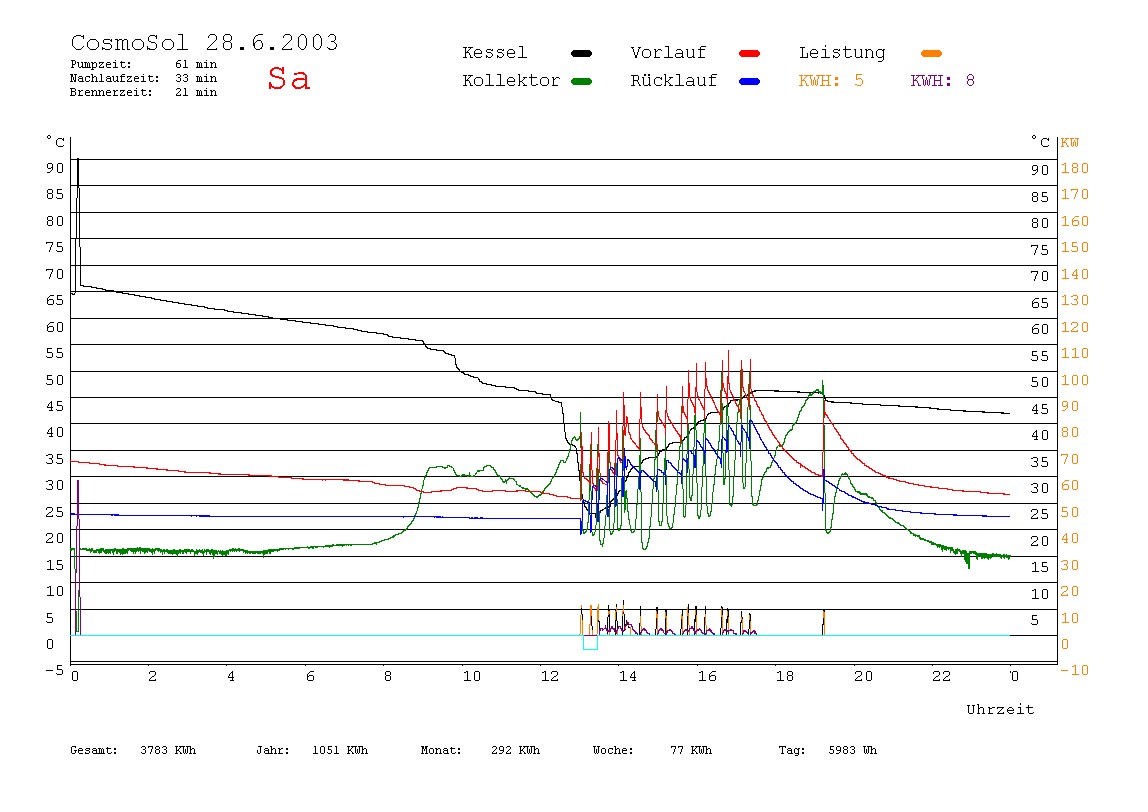Click the 'Kessel' legend label
Viewport: 1148px width, 812px height.
coord(494,53)
